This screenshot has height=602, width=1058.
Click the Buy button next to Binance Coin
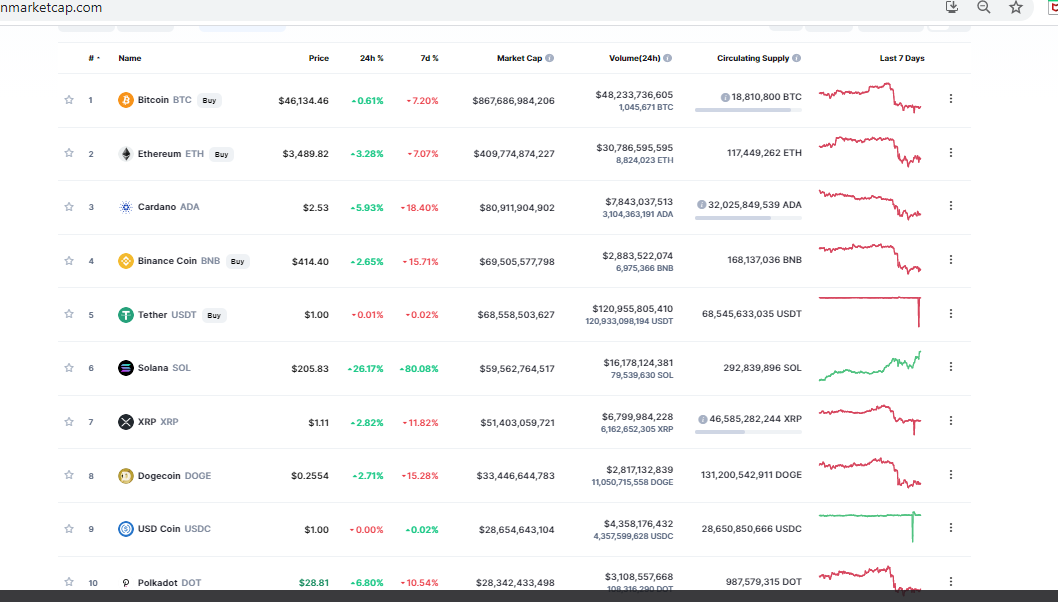[238, 262]
